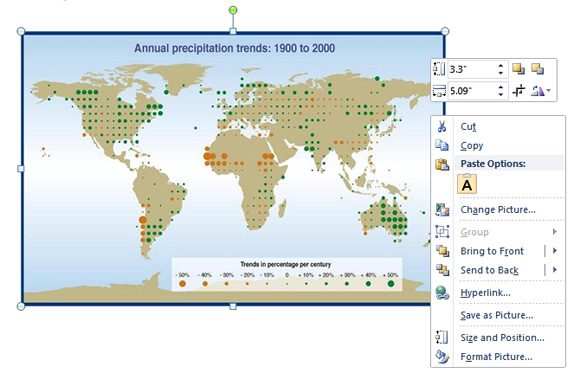Expand the Send to Back submenu arrow

click(x=555, y=270)
